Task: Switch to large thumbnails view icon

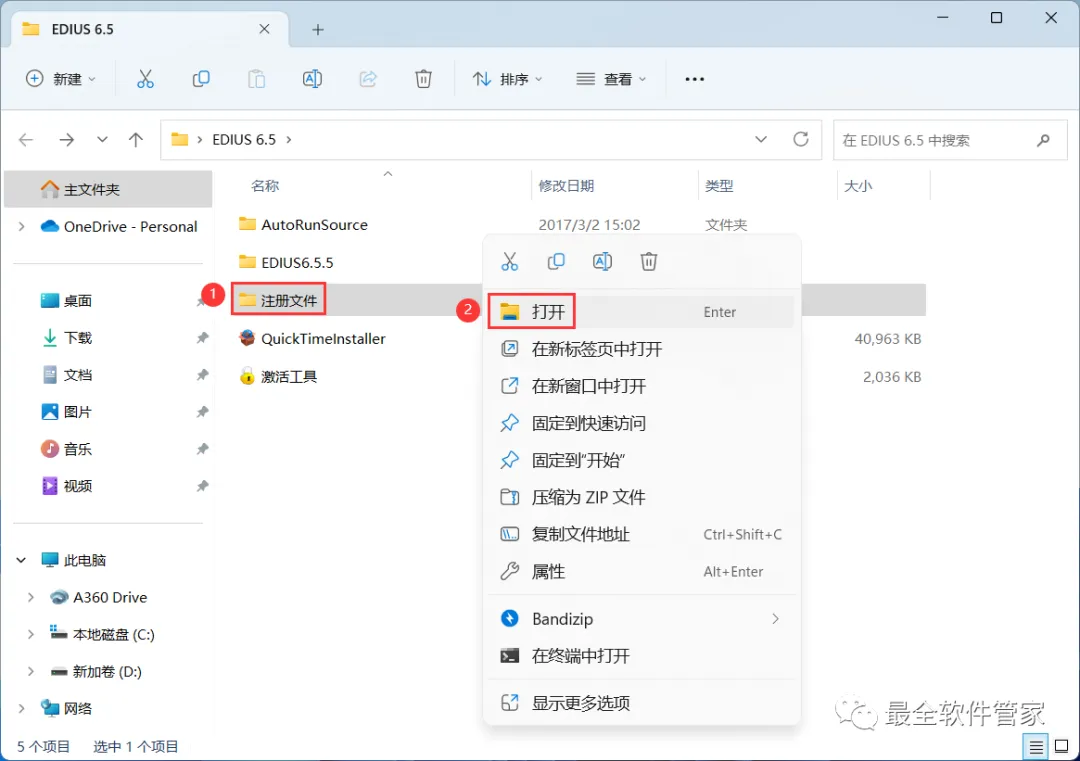Action: 1061,747
